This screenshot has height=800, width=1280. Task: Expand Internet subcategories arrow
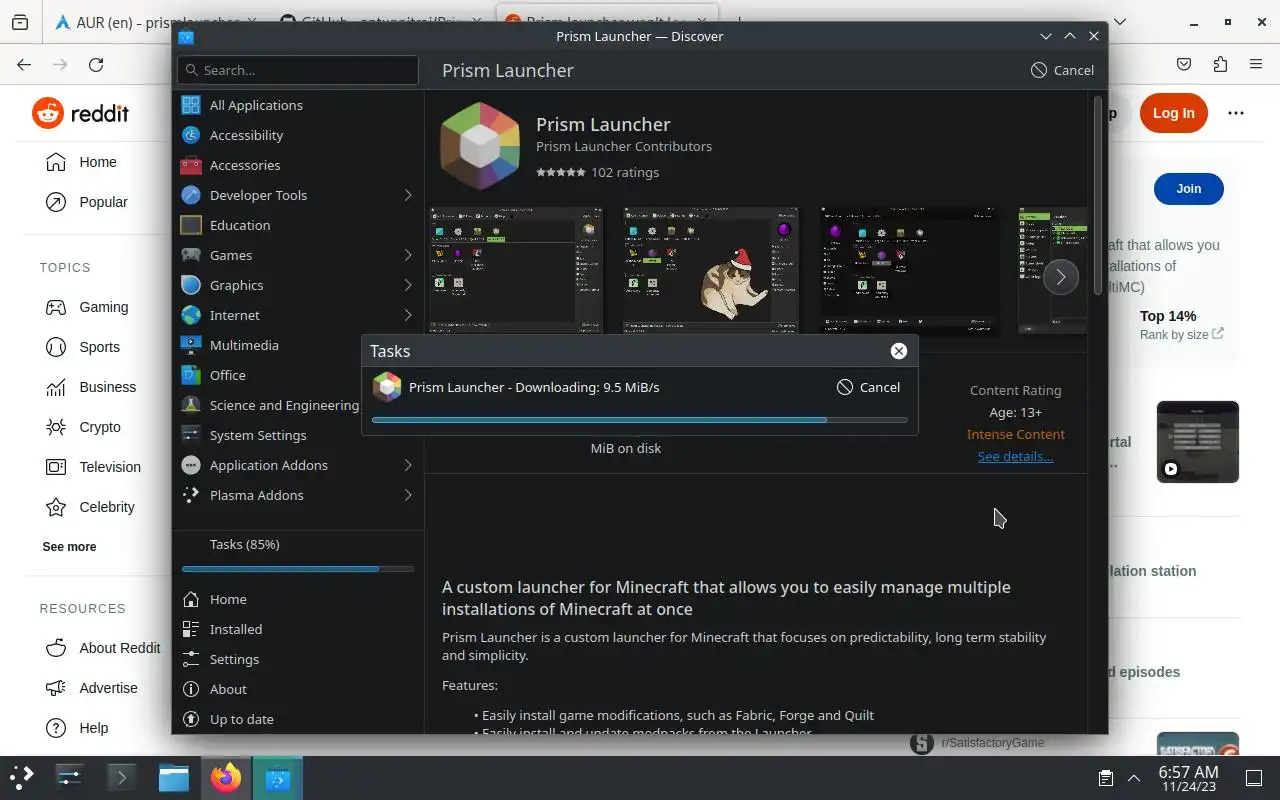pyautogui.click(x=408, y=315)
